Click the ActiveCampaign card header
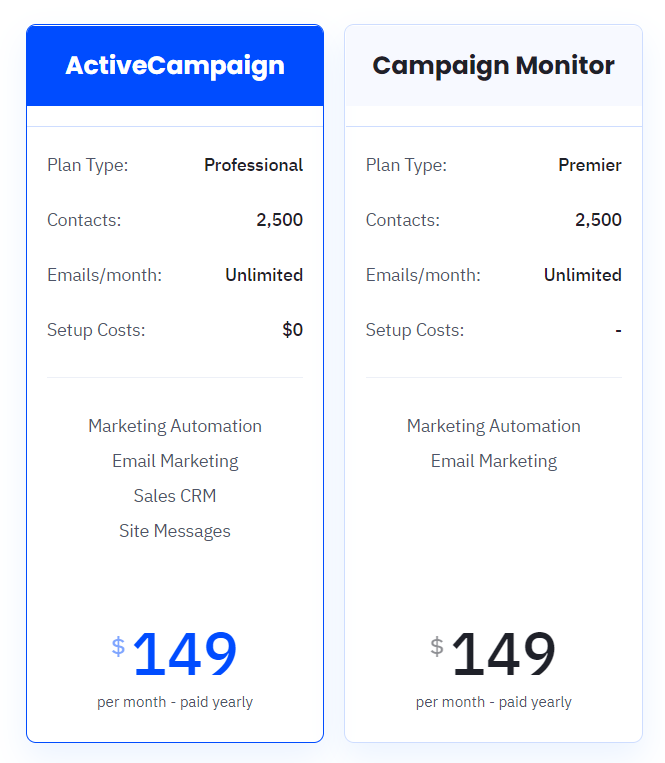The image size is (665, 763). pos(175,65)
